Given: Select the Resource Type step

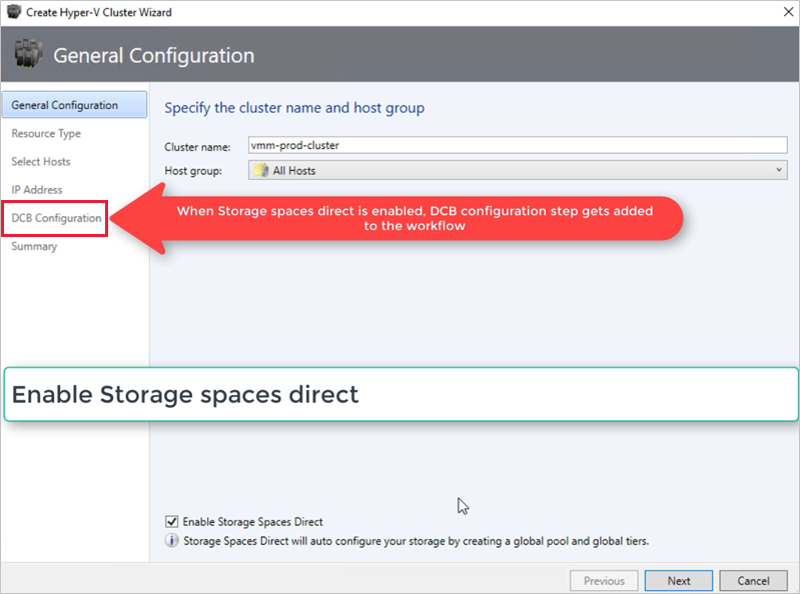Looking at the screenshot, I should 46,133.
